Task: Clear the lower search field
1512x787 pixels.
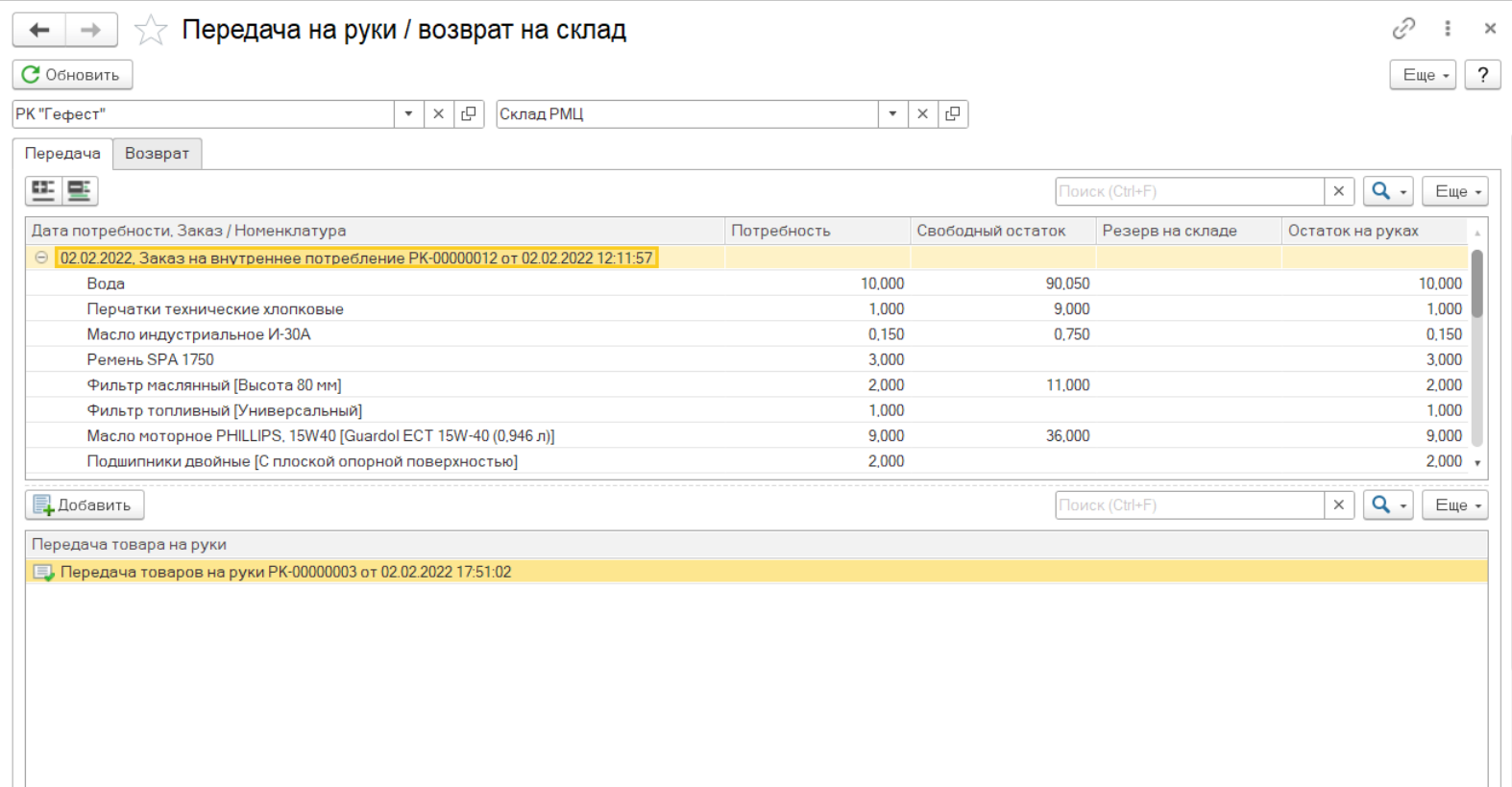Action: point(1338,505)
